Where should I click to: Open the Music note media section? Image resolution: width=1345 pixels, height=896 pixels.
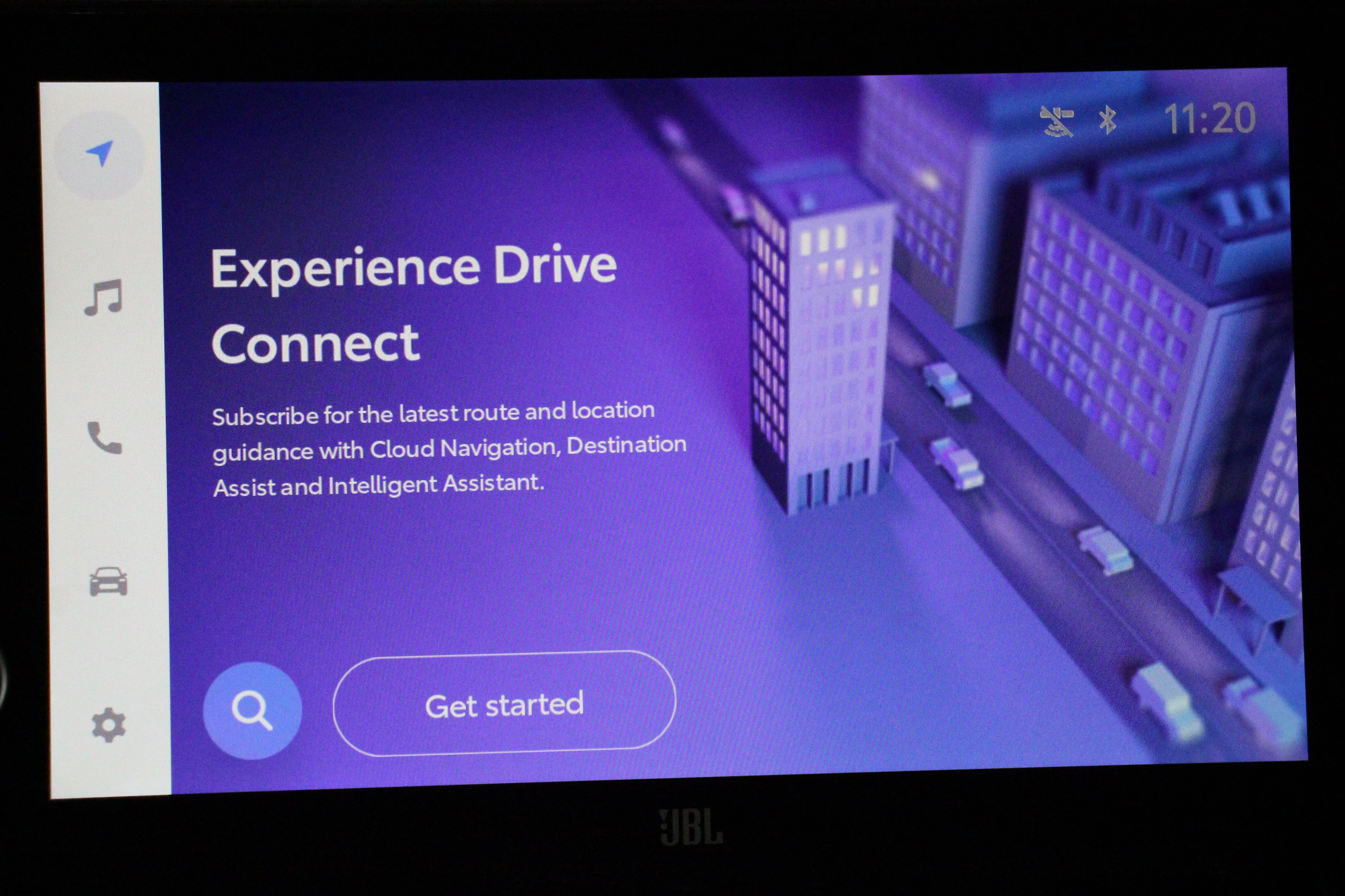click(x=103, y=297)
